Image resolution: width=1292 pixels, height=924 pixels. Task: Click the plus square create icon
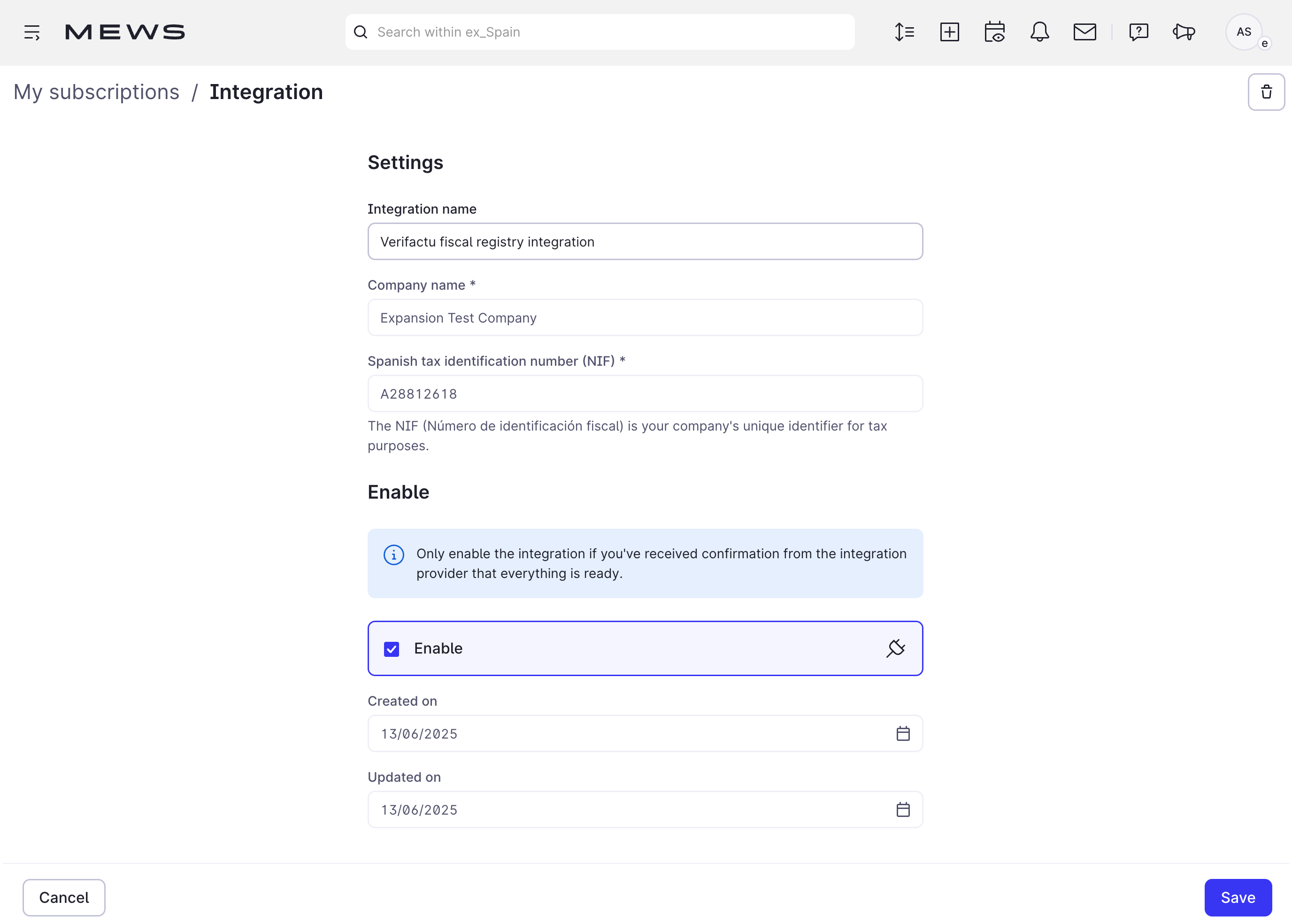coord(949,32)
